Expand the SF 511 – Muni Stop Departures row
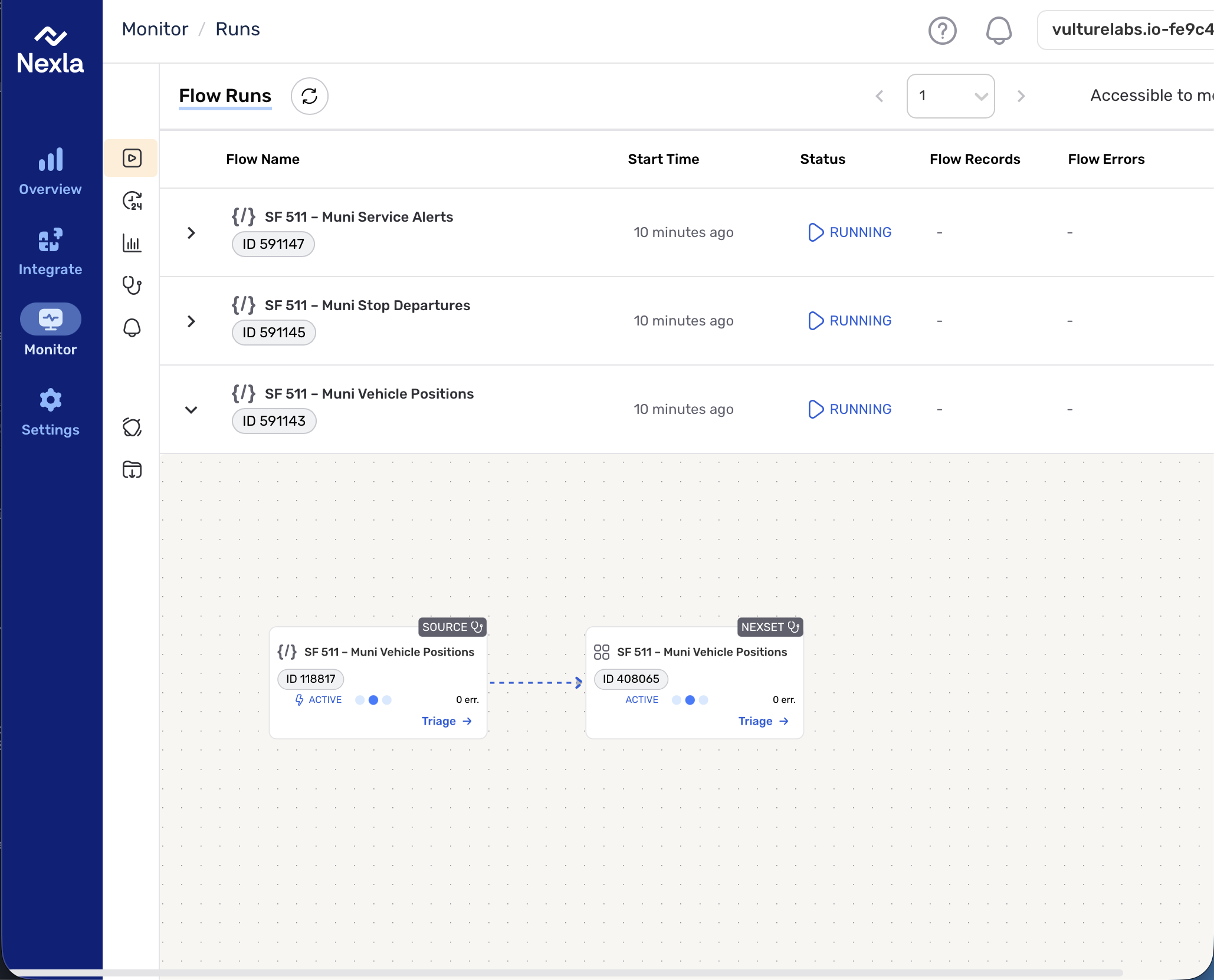This screenshot has height=980, width=1214. click(191, 321)
